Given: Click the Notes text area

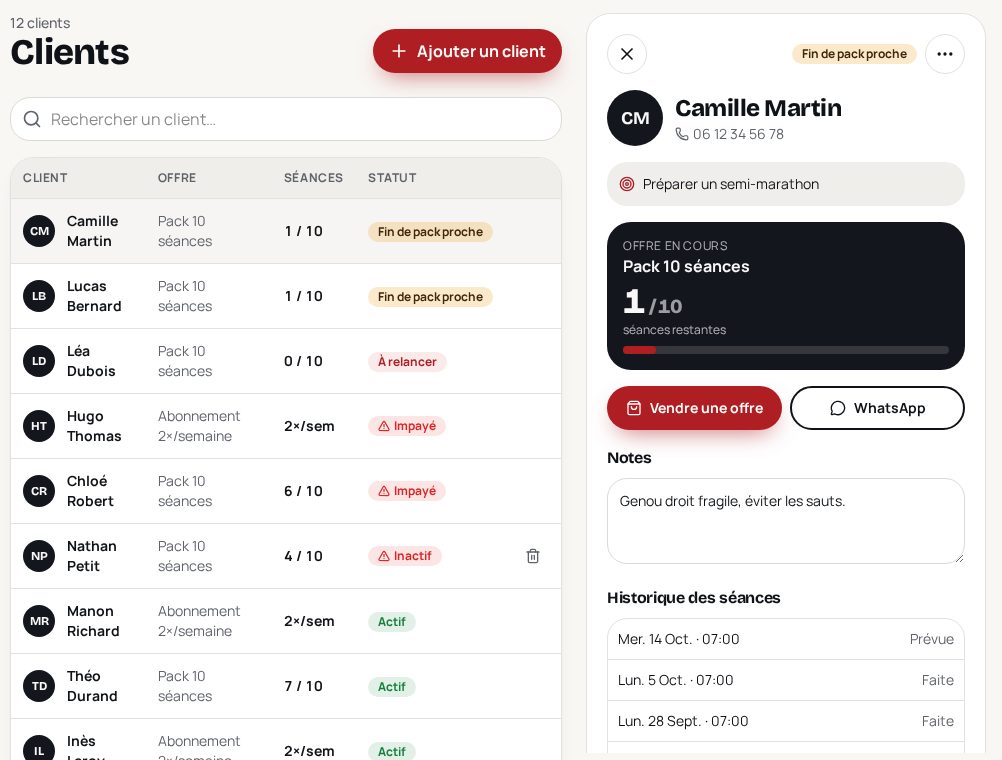Looking at the screenshot, I should pos(785,521).
